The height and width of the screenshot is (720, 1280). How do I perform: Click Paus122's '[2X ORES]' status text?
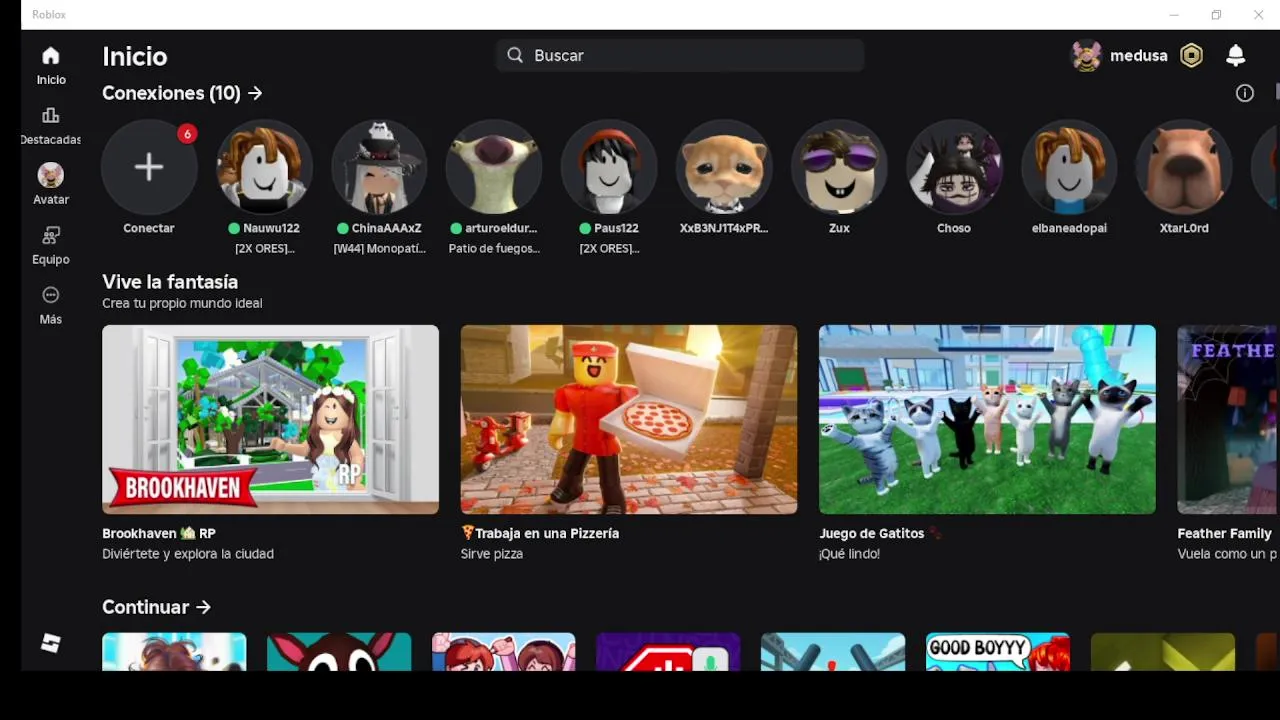(609, 248)
